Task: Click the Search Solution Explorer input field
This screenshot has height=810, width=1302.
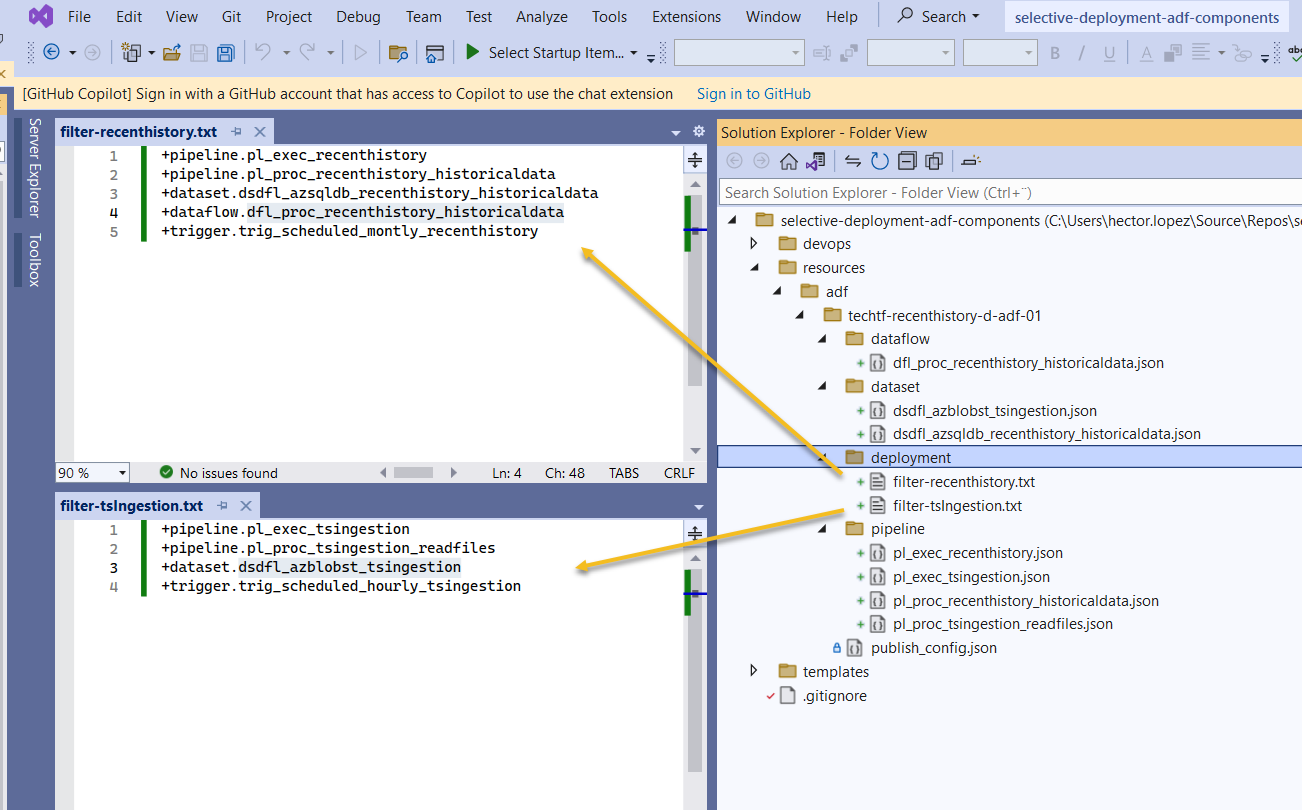Action: pos(1010,192)
